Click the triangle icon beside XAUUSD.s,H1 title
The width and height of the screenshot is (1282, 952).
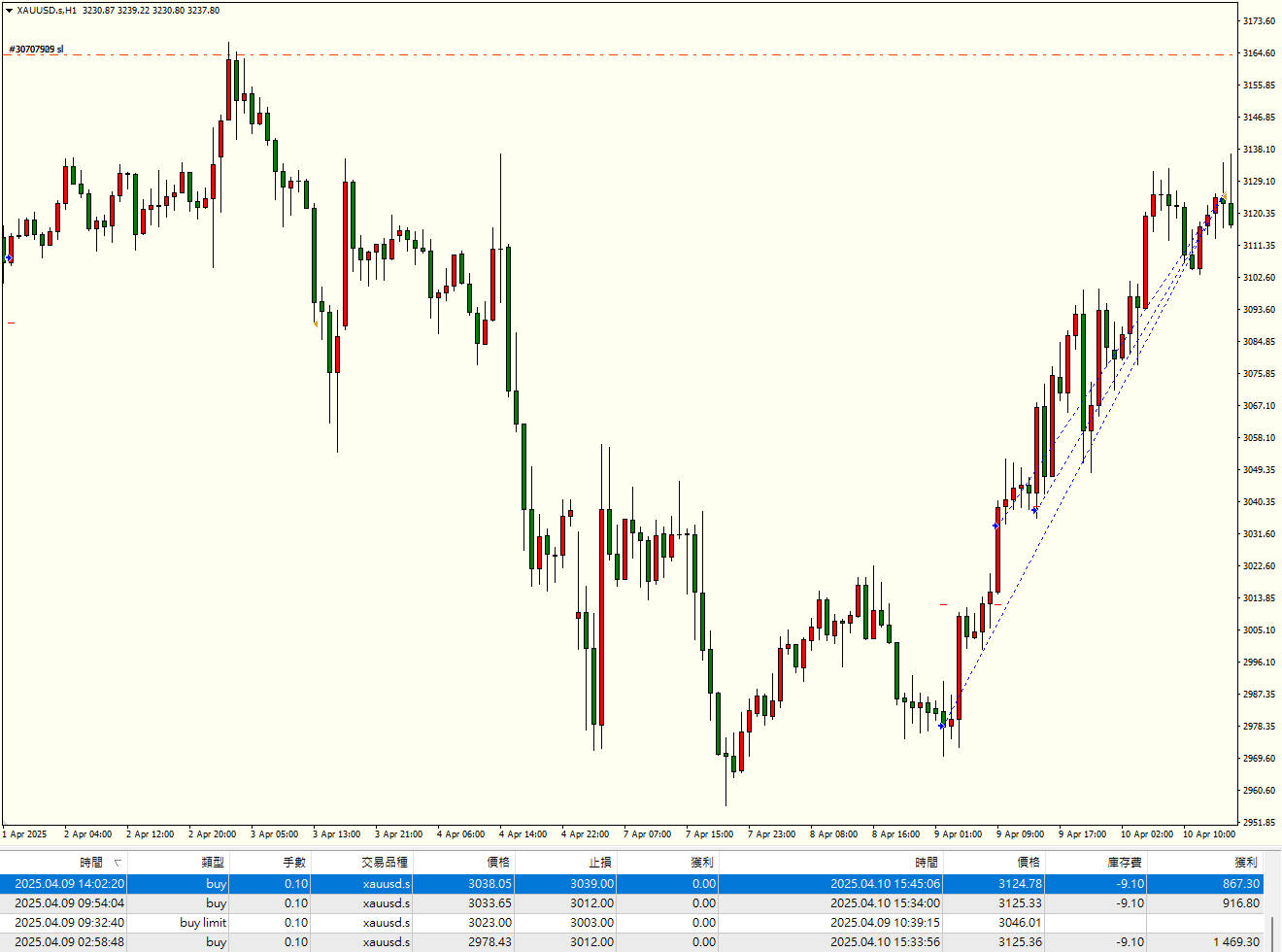coord(9,11)
